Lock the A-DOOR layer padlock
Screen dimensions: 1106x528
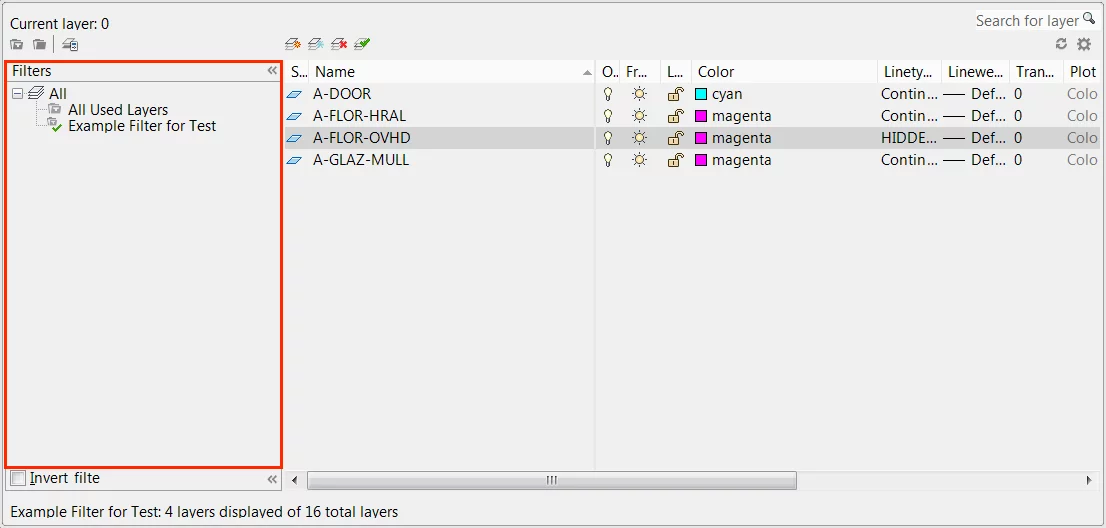coord(676,94)
